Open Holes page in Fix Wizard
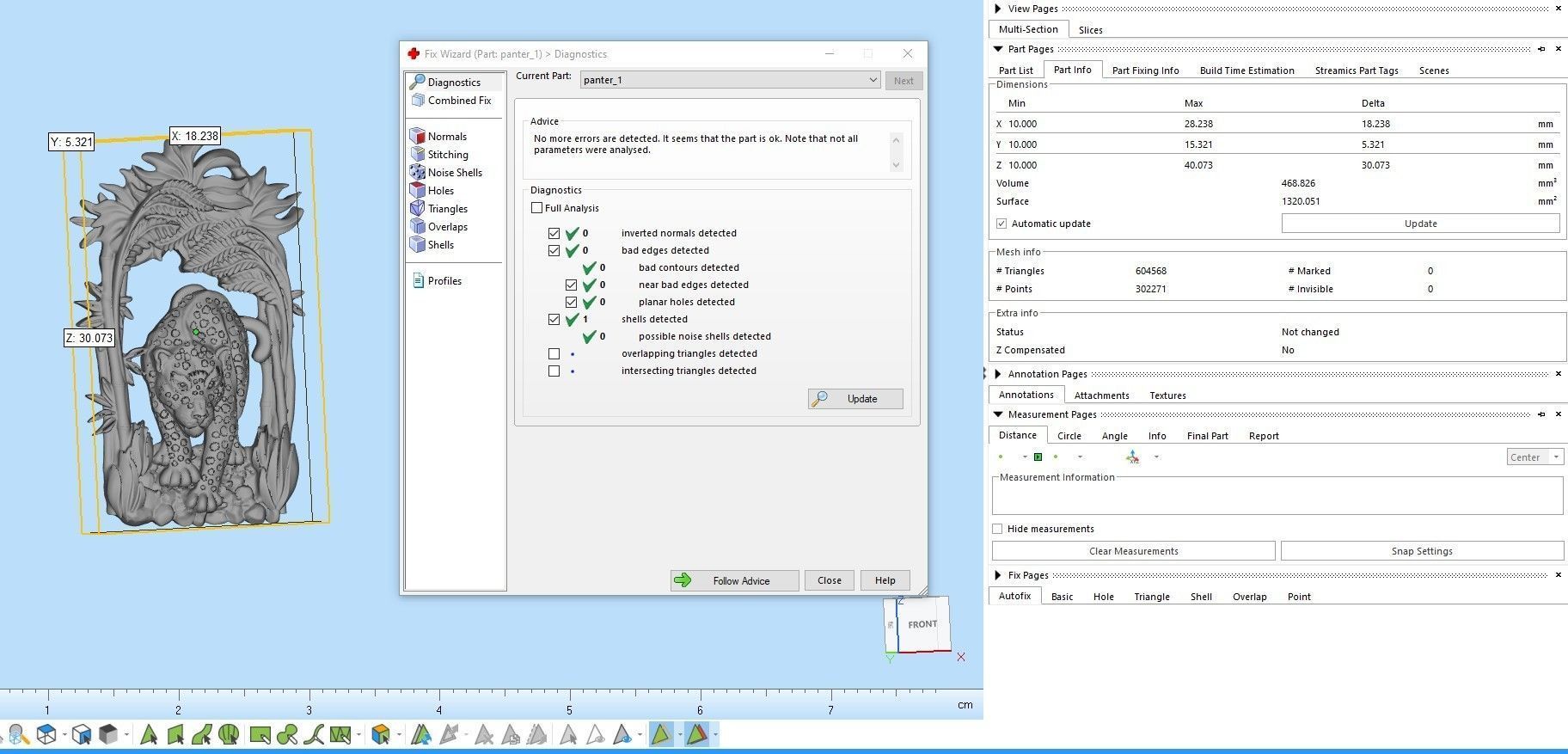The image size is (1568, 754). [432, 191]
